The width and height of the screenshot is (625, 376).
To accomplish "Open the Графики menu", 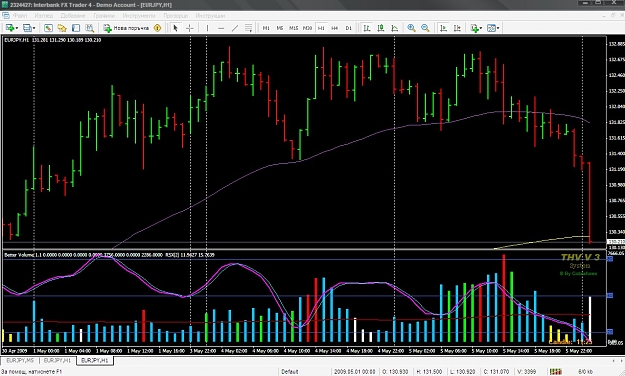I will click(104, 16).
